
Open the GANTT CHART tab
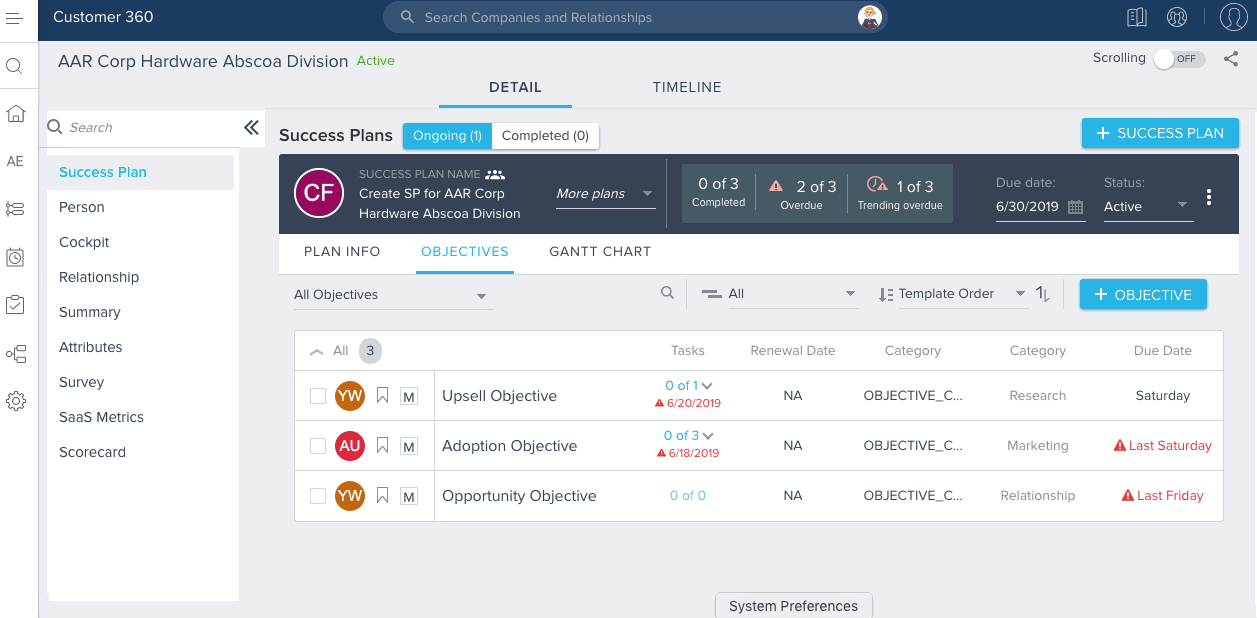[600, 252]
